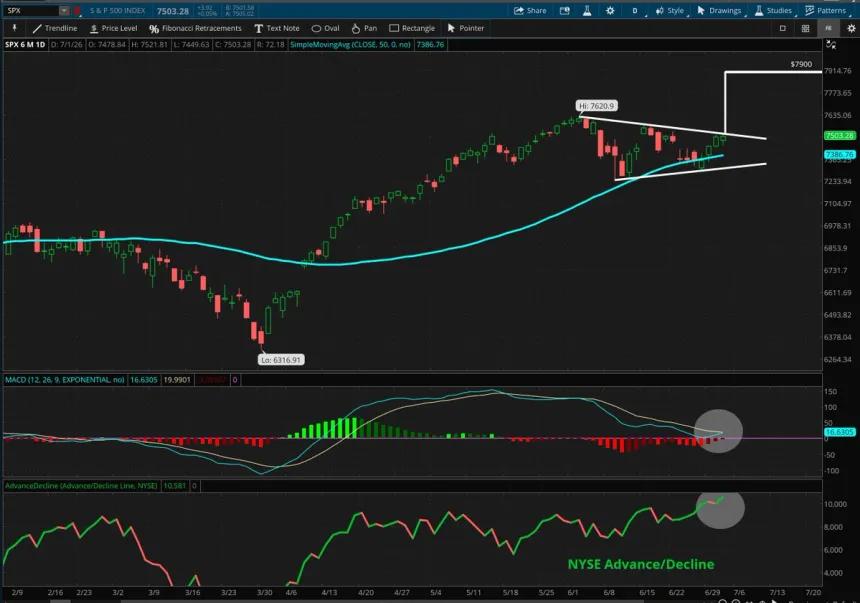860x603 pixels.
Task: Click the Share button
Action: 530,10
